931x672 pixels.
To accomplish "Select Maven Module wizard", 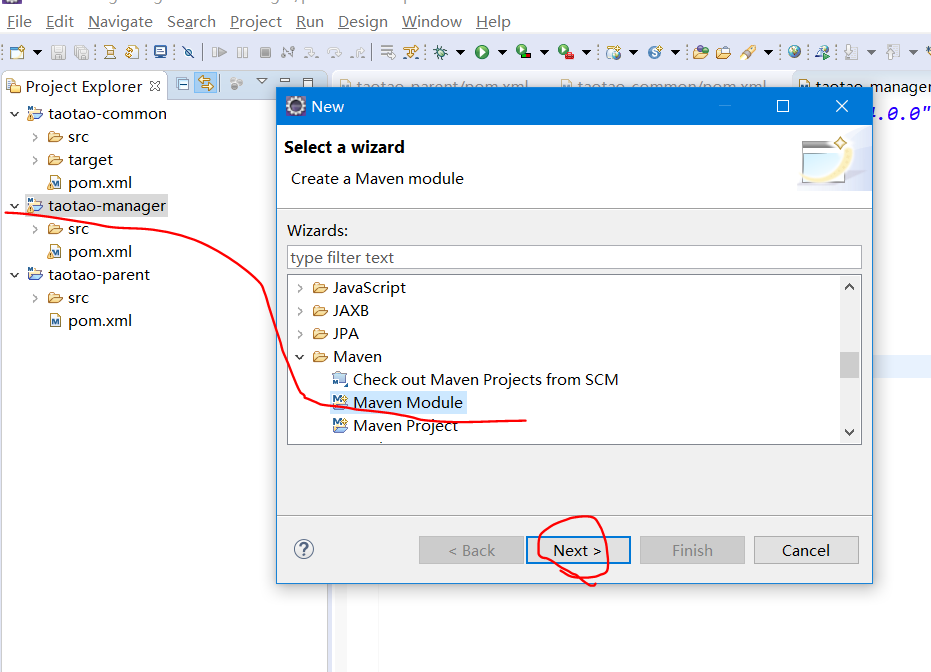I will (x=398, y=403).
